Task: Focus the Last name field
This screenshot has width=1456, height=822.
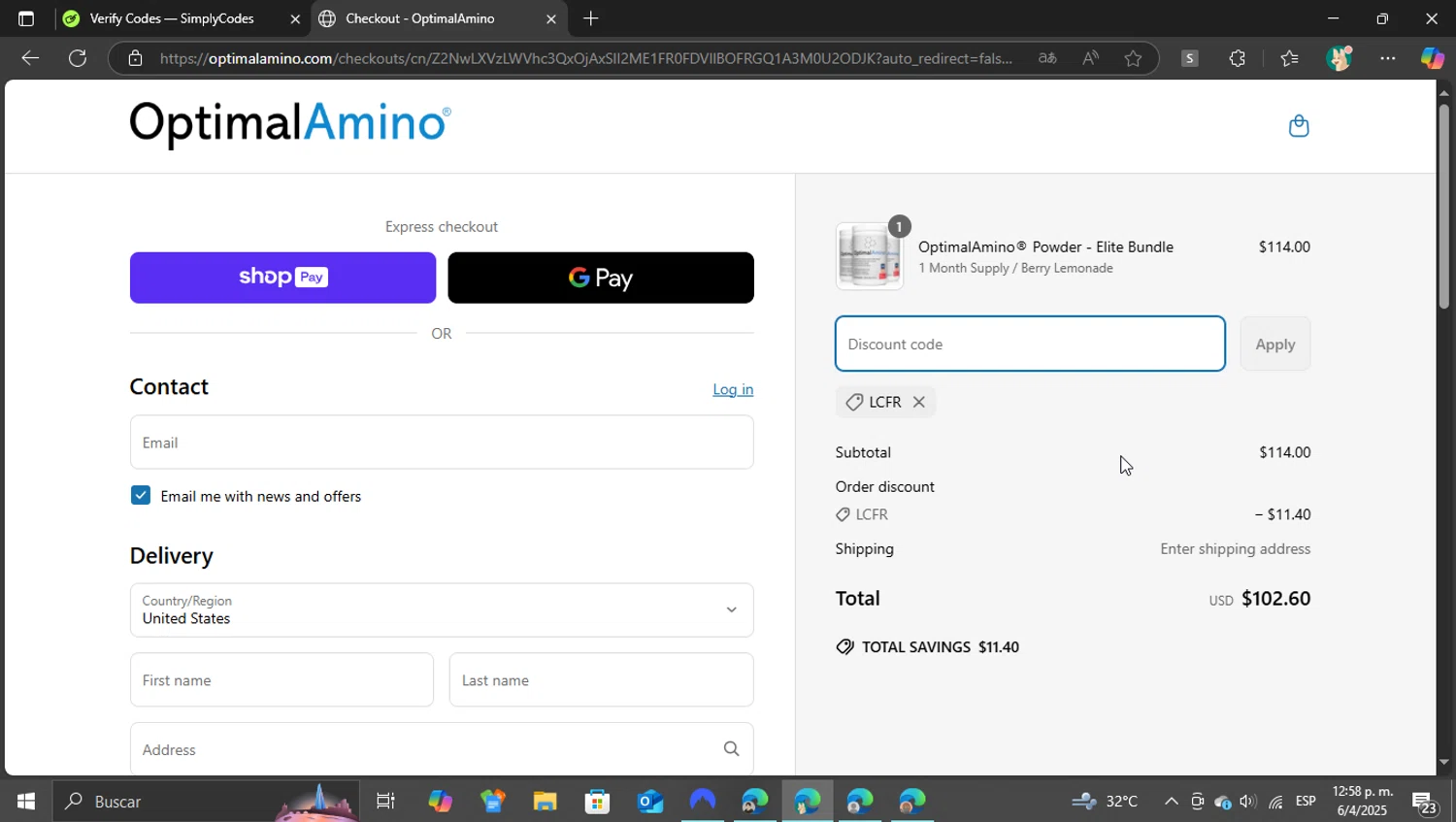Action: click(x=601, y=679)
